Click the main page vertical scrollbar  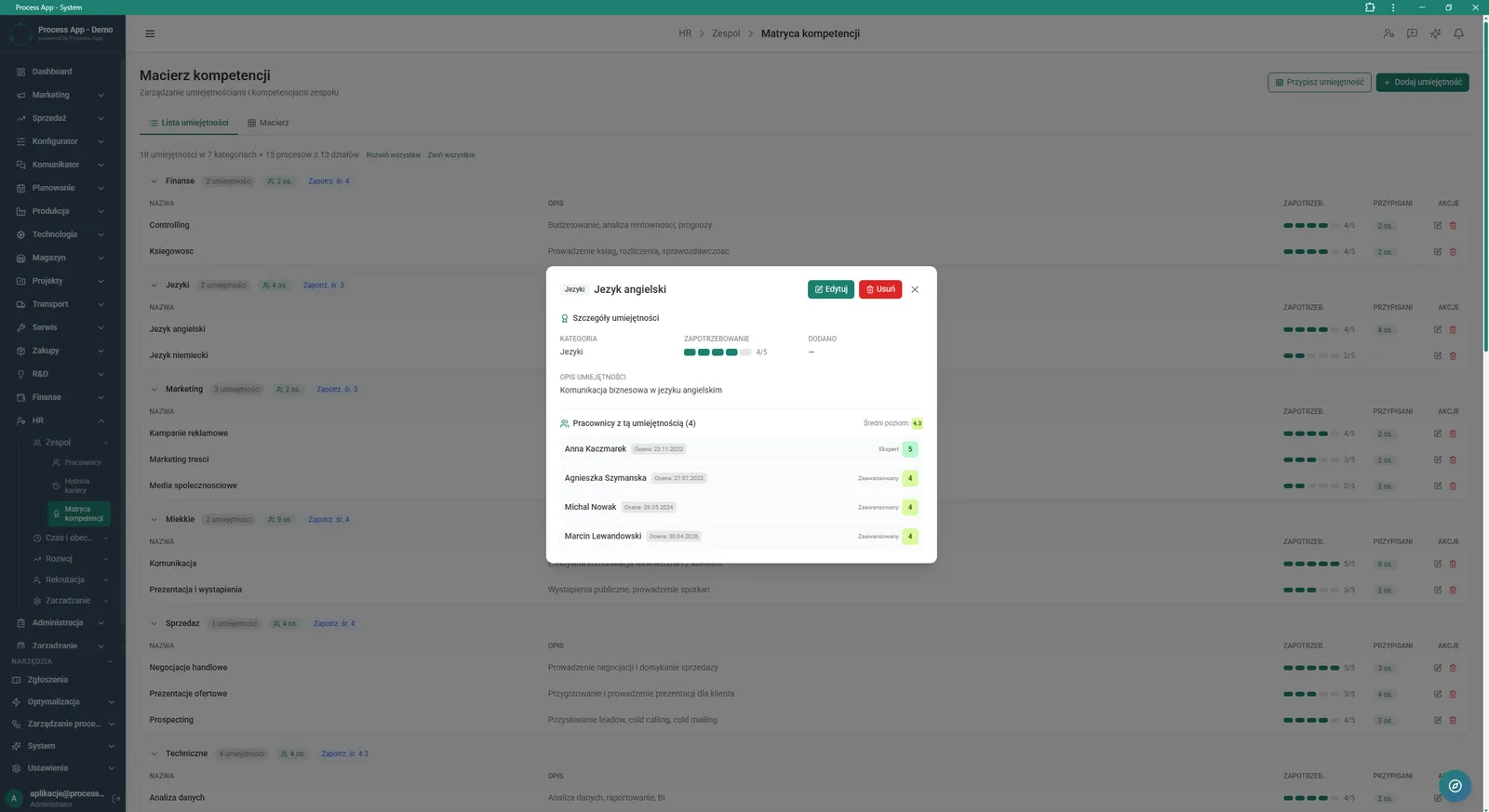pyautogui.click(x=1485, y=186)
